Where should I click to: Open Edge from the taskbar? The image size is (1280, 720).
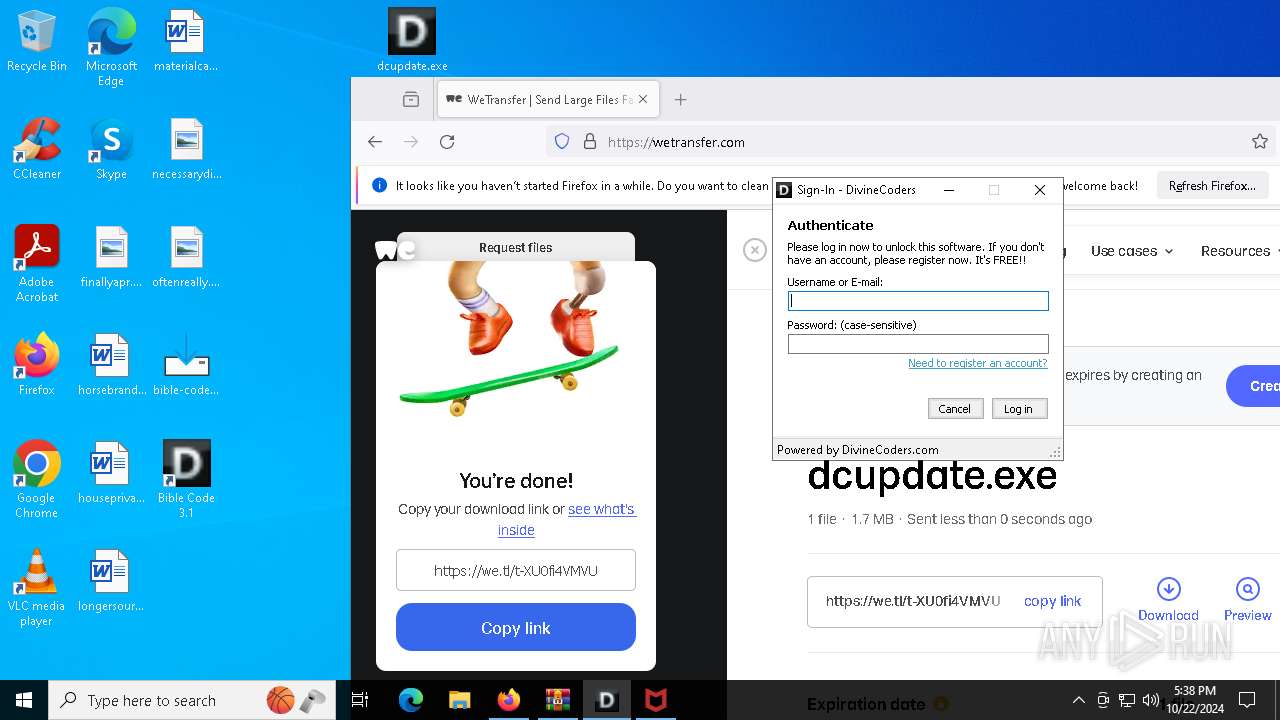(411, 700)
